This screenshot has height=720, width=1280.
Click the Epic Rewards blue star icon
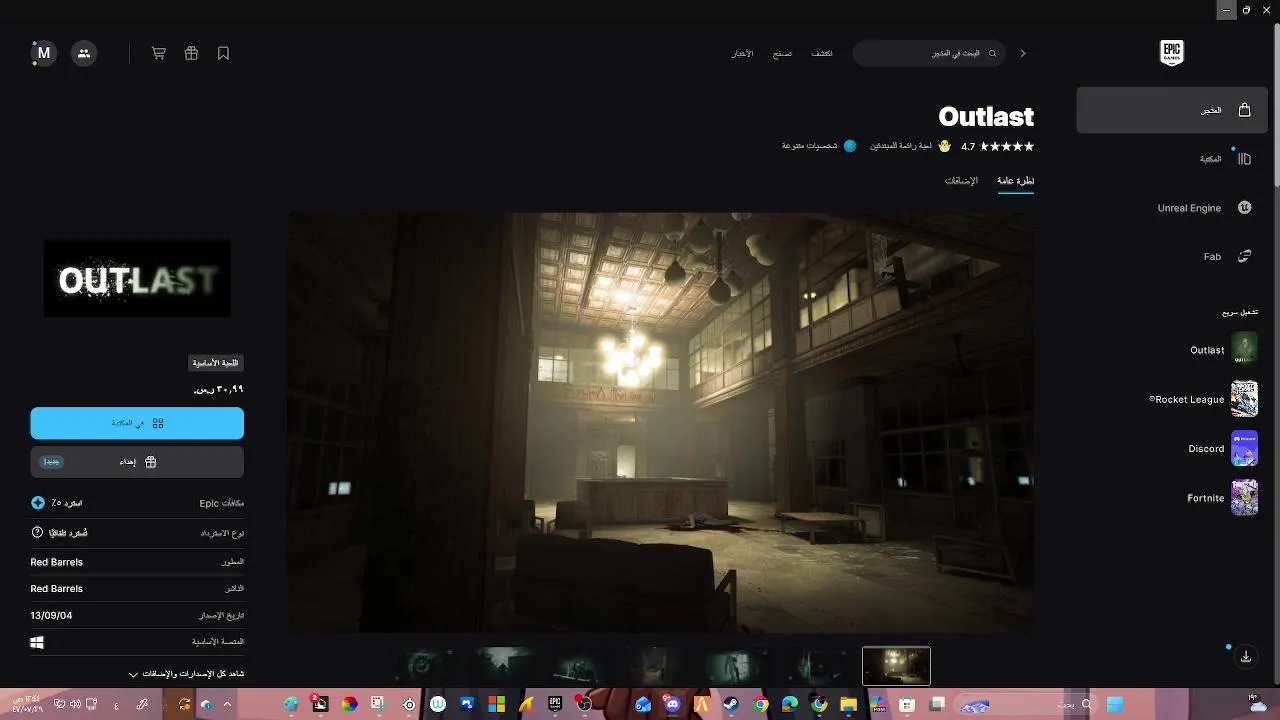click(38, 503)
